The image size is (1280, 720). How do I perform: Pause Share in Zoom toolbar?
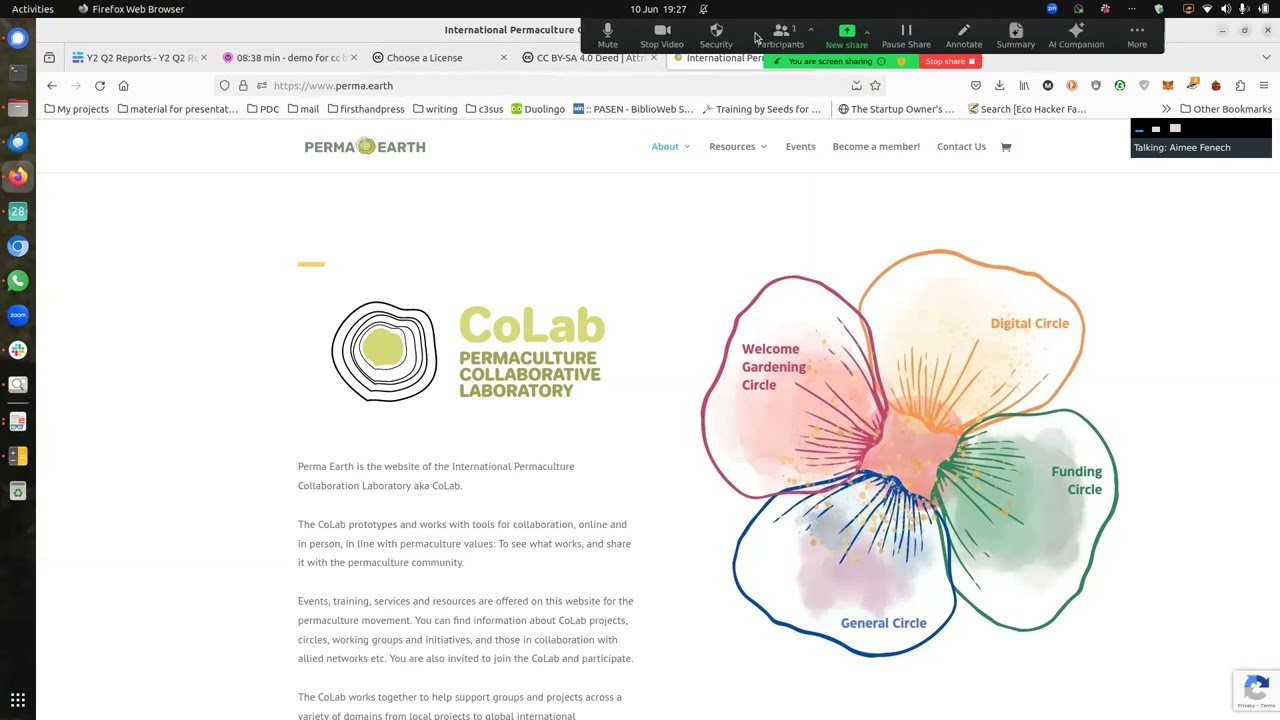click(x=906, y=36)
